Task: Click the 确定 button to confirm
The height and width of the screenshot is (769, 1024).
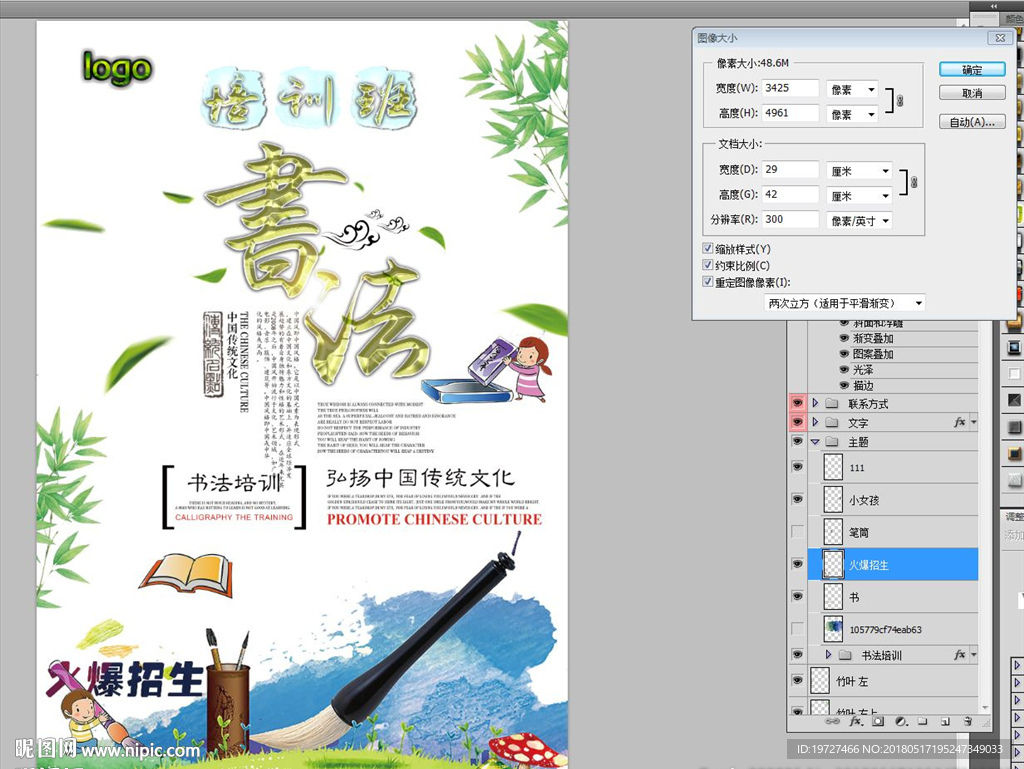Action: click(971, 69)
